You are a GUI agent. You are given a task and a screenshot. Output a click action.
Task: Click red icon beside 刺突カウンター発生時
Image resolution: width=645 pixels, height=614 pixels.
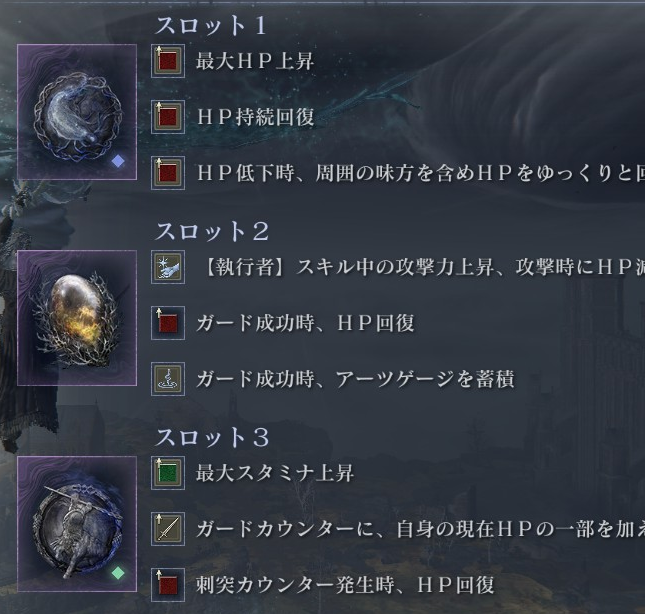click(x=168, y=585)
